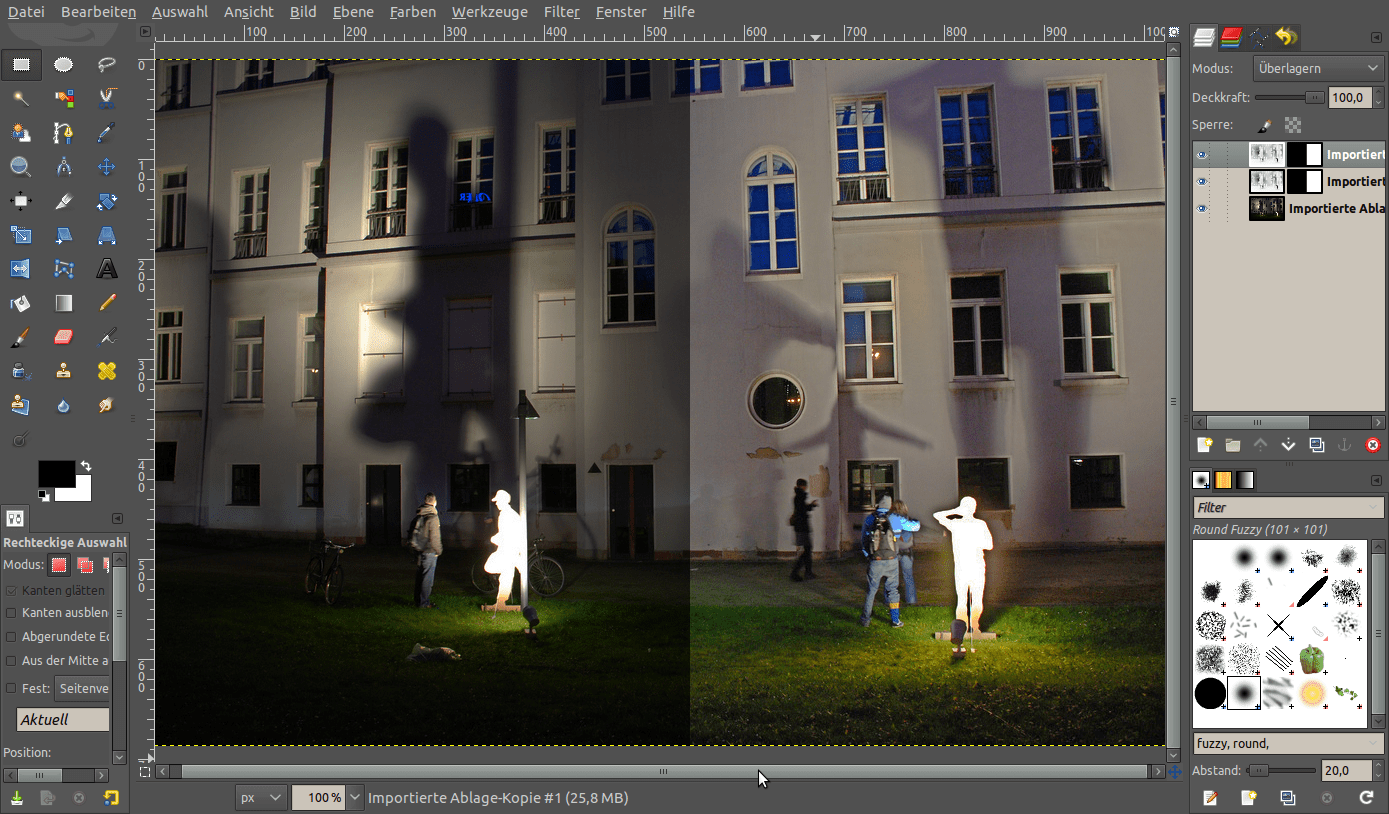
Task: Create a new layer
Action: pyautogui.click(x=1204, y=444)
